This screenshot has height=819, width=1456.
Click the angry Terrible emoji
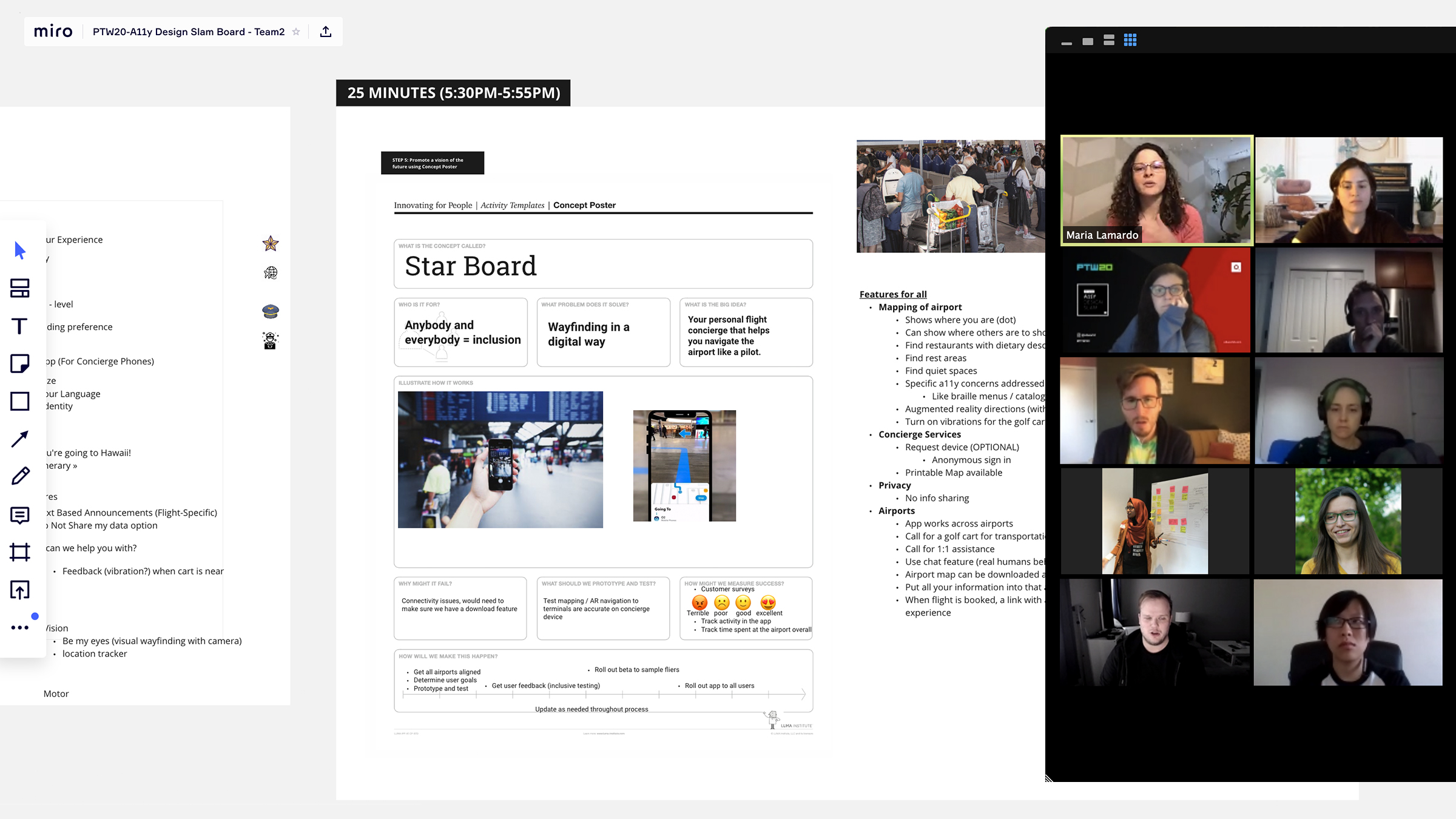pyautogui.click(x=699, y=602)
